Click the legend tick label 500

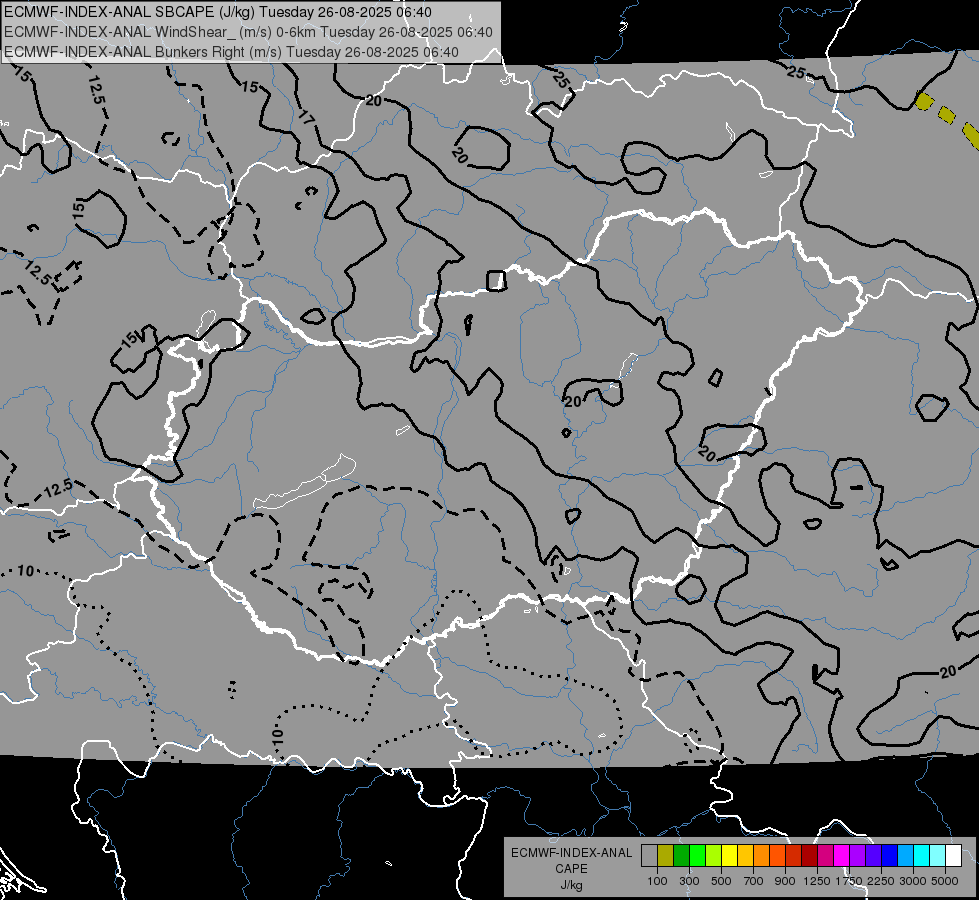point(721,881)
